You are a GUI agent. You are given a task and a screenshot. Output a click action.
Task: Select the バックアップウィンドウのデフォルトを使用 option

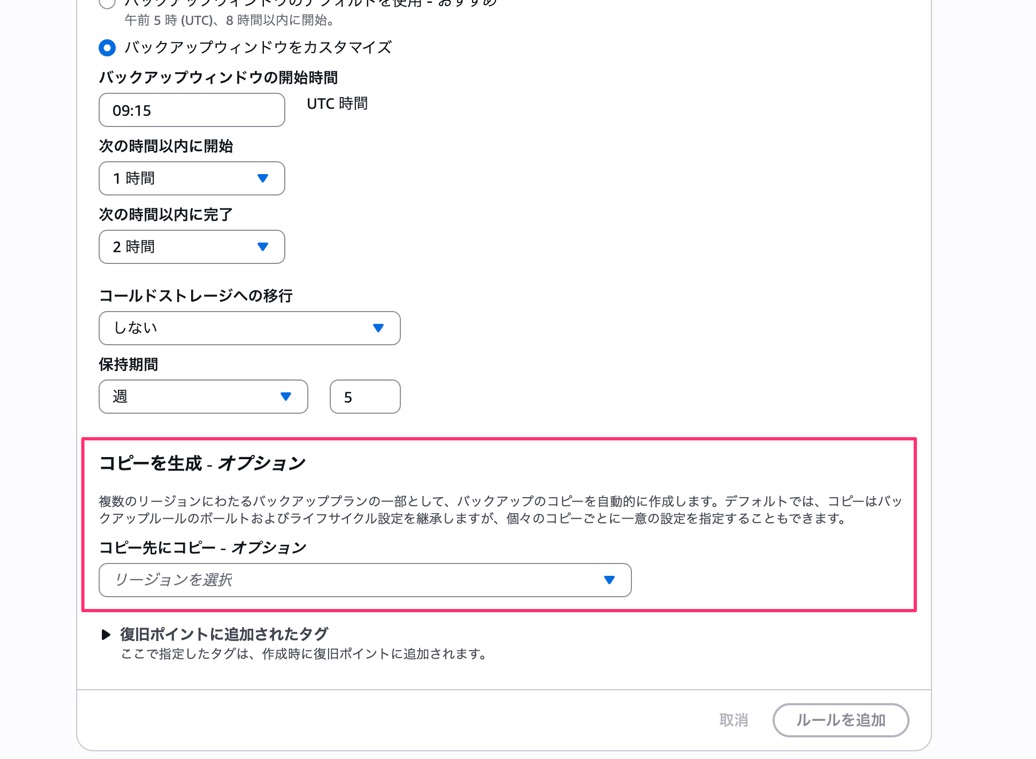107,3
